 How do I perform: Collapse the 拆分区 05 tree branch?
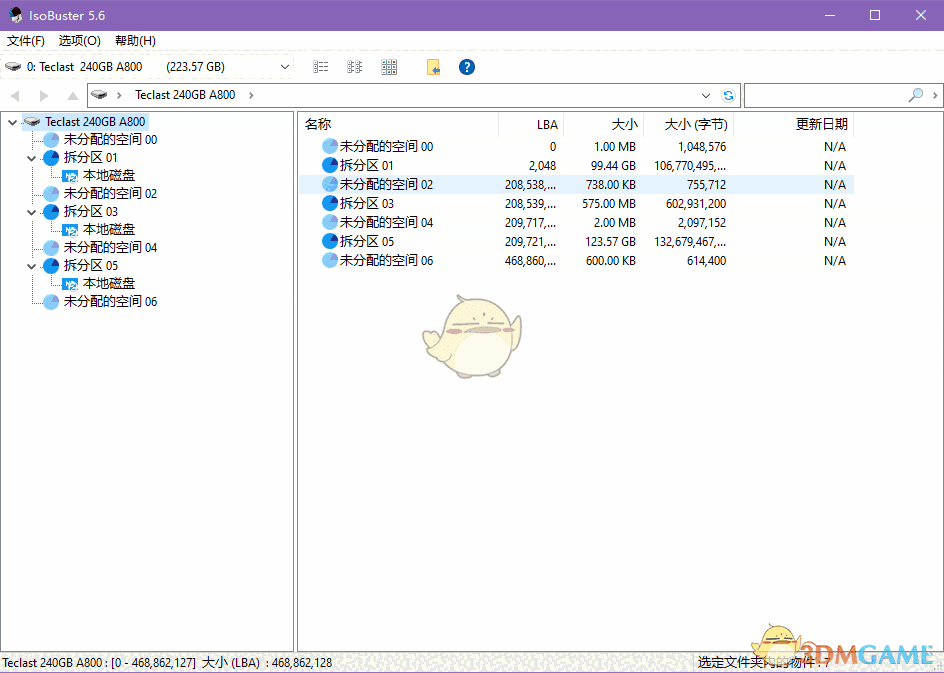pos(31,265)
